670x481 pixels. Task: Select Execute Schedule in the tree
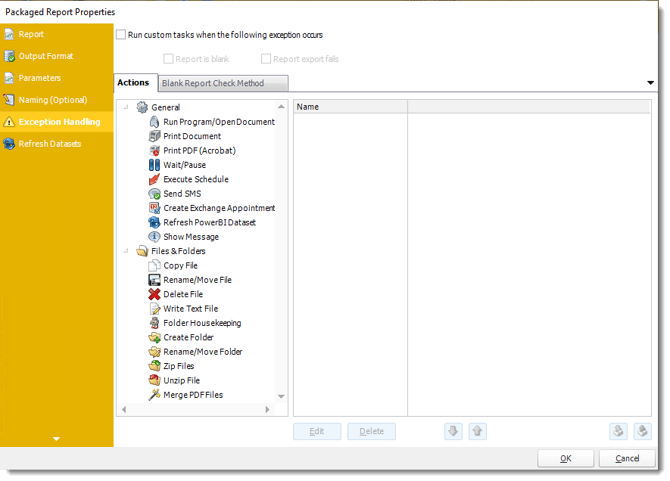click(x=196, y=179)
